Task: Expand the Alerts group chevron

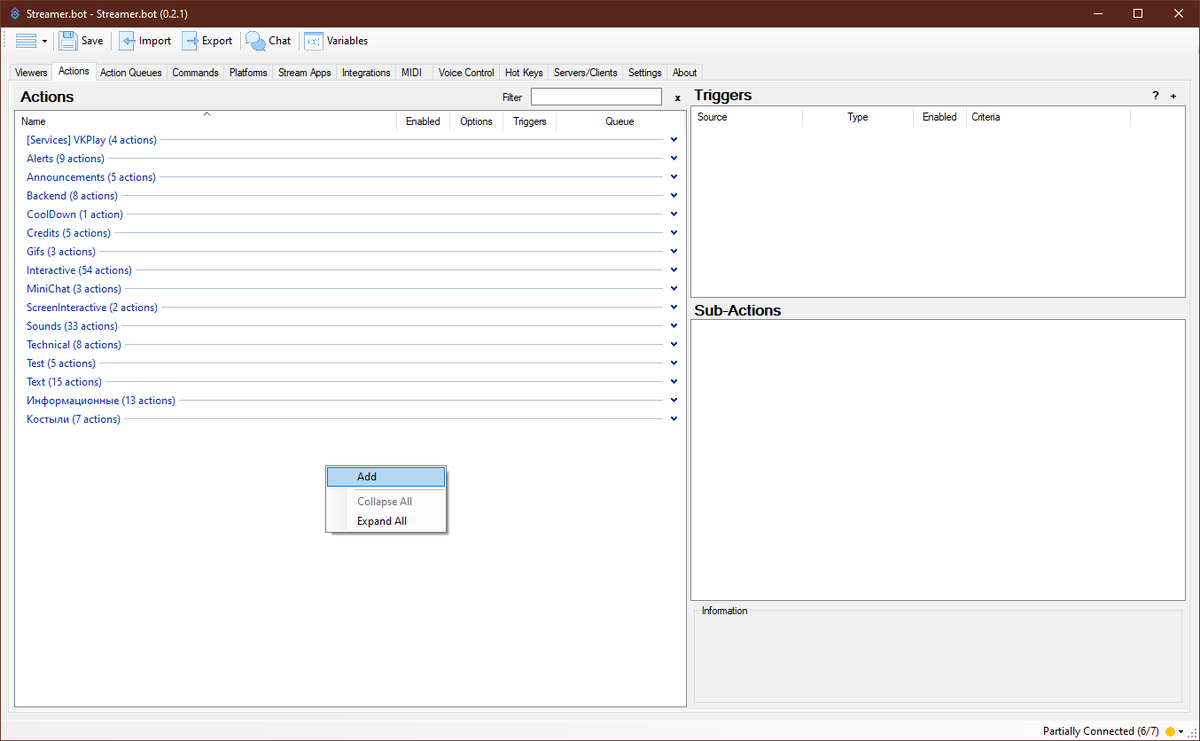Action: coord(674,158)
